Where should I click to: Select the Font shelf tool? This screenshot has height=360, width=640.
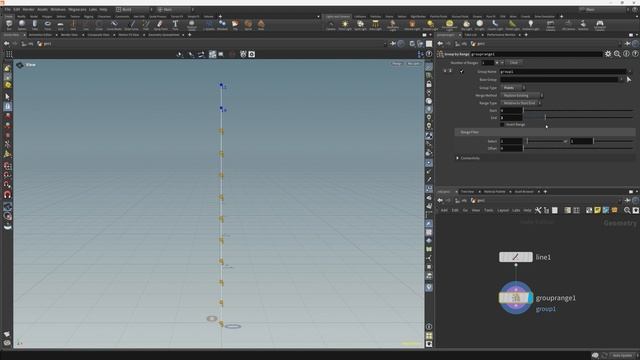tap(175, 25)
